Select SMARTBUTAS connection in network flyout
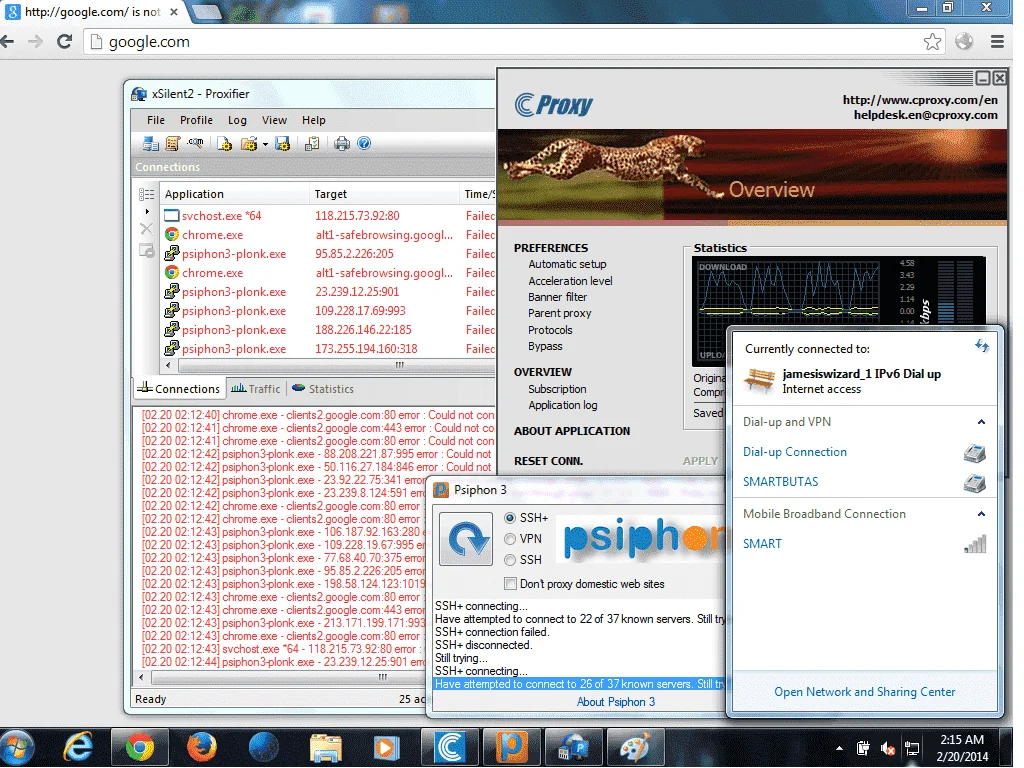The height and width of the screenshot is (768, 1024). [x=780, y=482]
